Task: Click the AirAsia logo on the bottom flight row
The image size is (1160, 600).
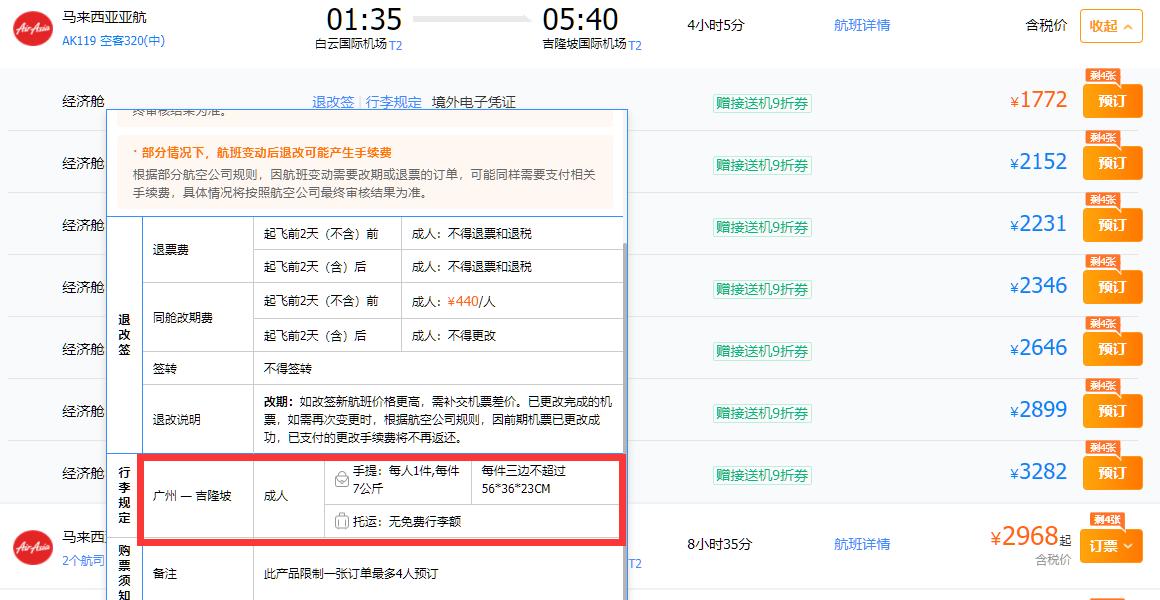Action: click(x=31, y=549)
